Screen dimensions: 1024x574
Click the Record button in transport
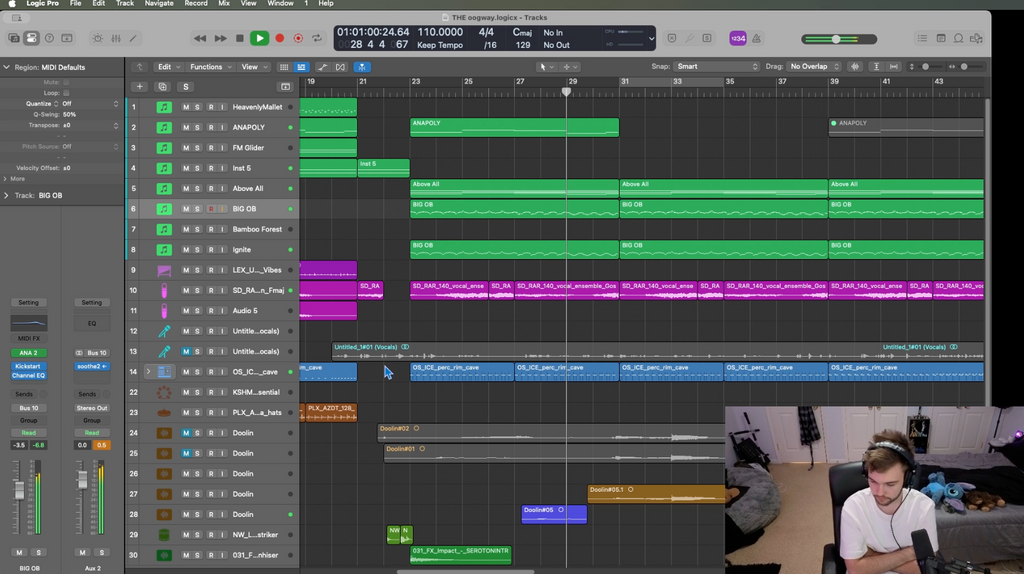280,39
